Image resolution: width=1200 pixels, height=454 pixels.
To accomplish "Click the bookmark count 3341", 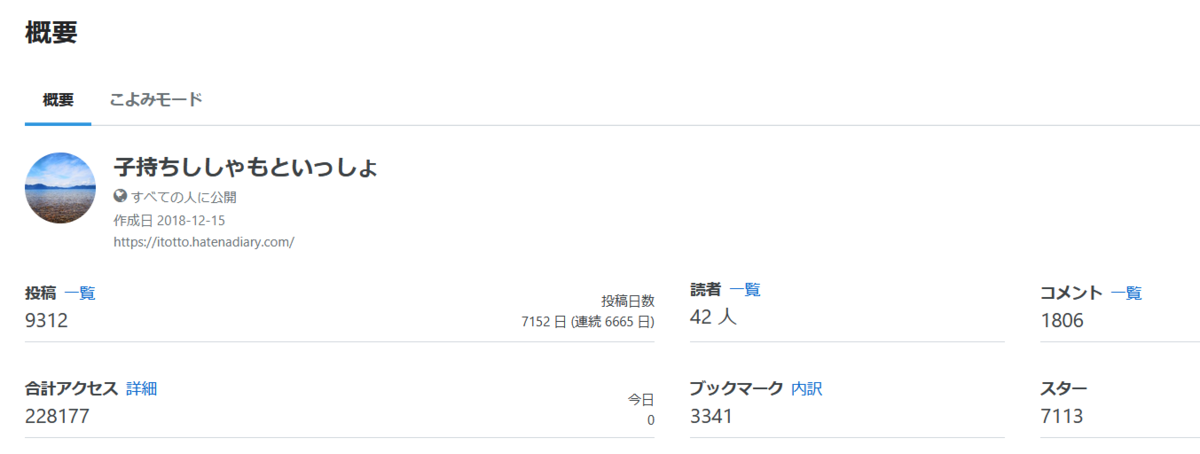I will tap(712, 417).
